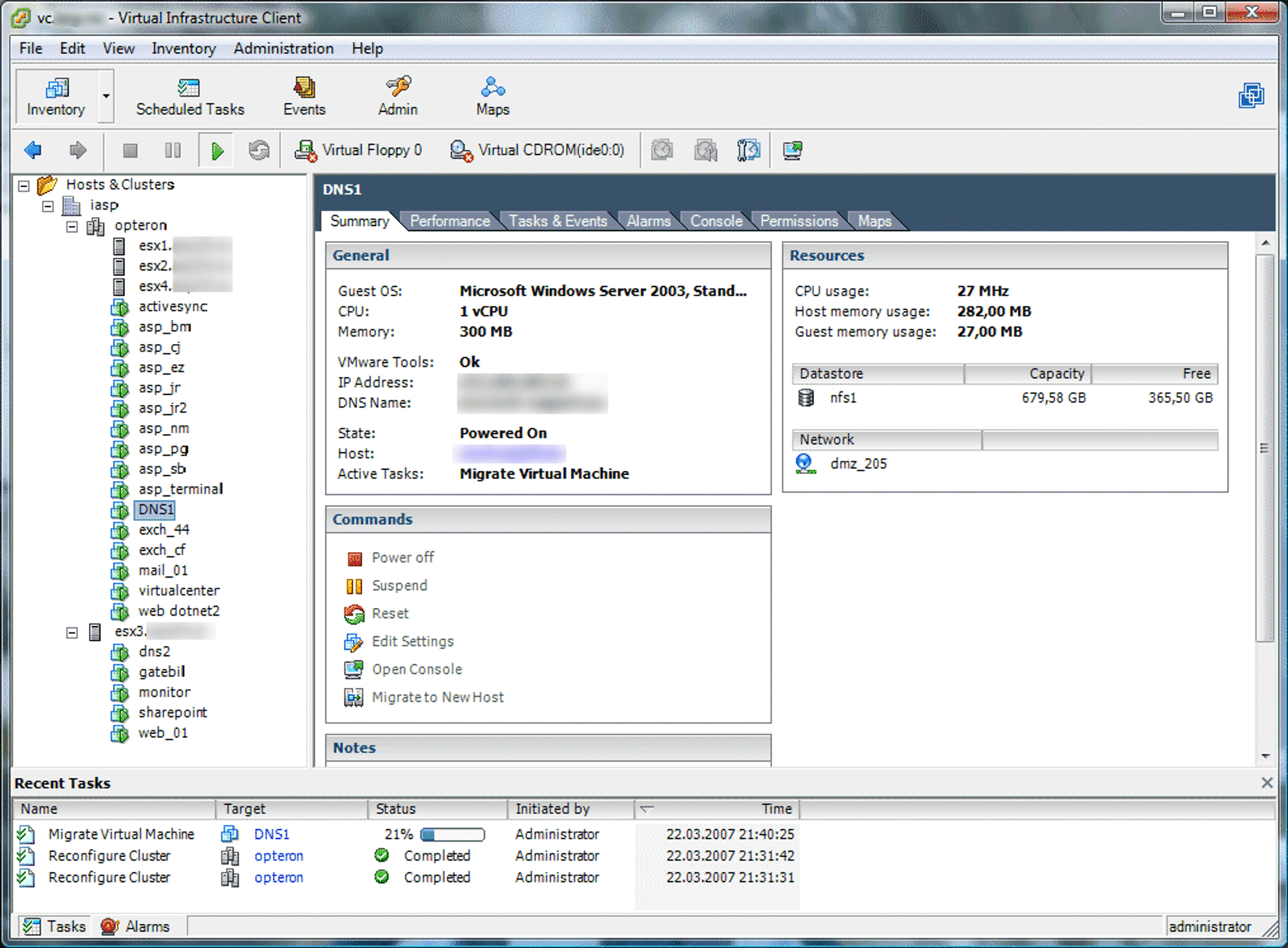Collapse the iasp datacenter node
This screenshot has width=1288, height=948.
click(x=48, y=207)
